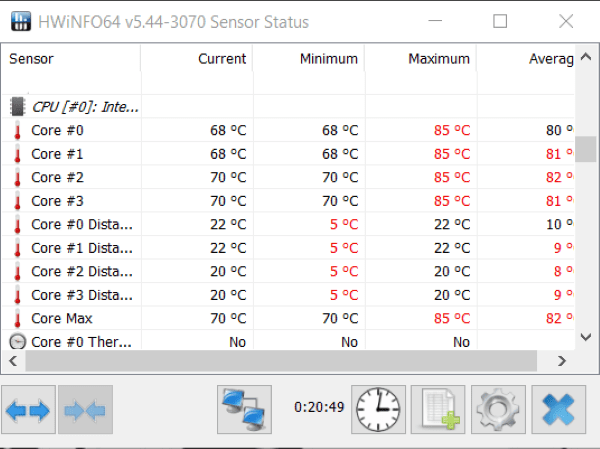Select the Core #1 Dista... sensor label
Viewport: 600px width, 449px height.
point(82,248)
